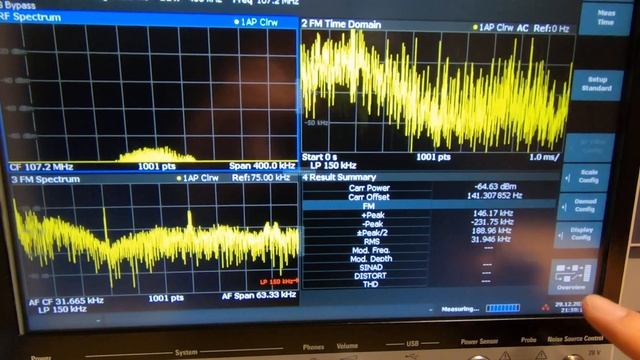Select the DISTORT row
The height and width of the screenshot is (360, 640).
[x=425, y=276]
